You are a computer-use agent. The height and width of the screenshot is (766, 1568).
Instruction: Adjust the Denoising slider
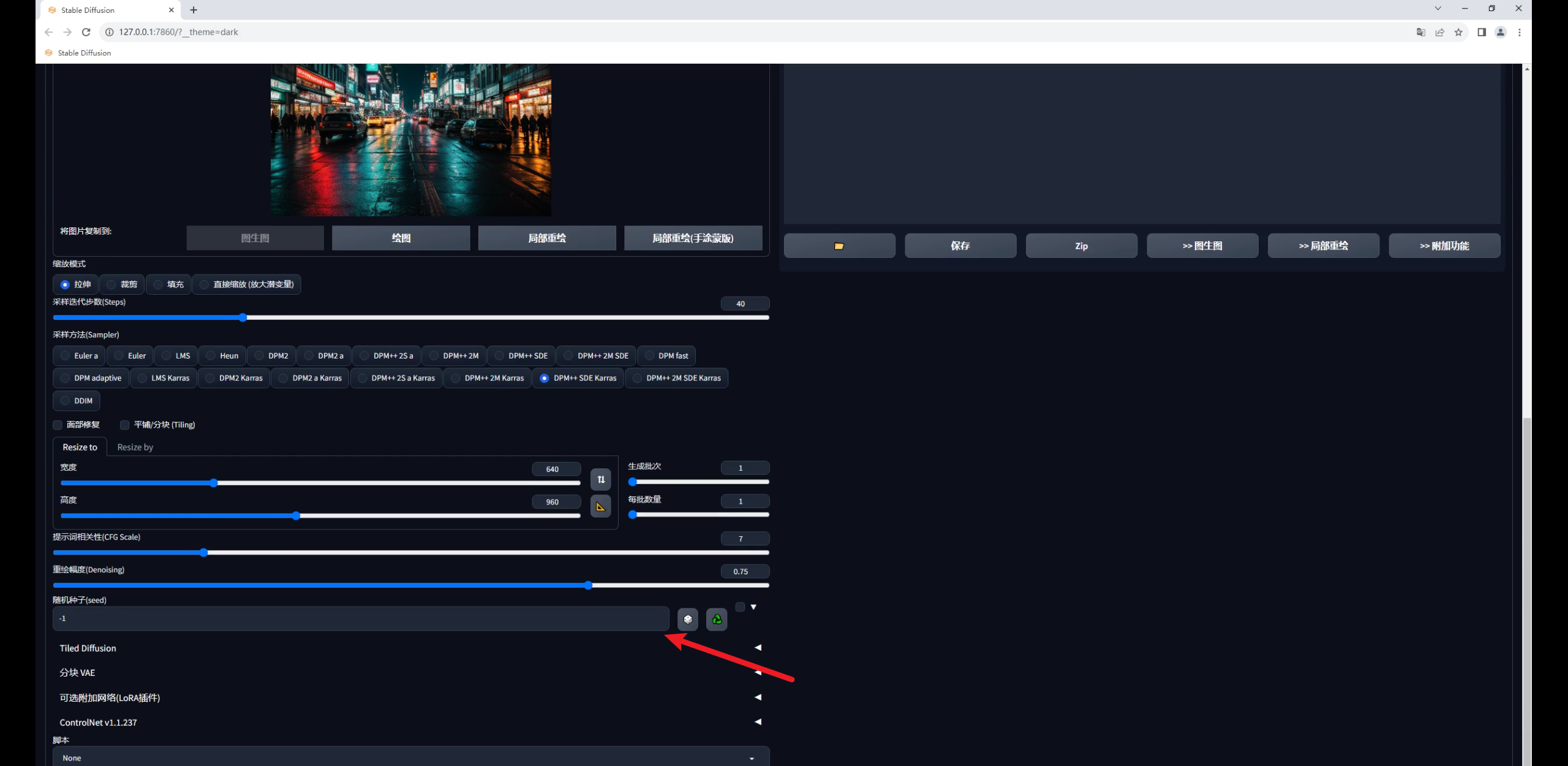(410, 585)
